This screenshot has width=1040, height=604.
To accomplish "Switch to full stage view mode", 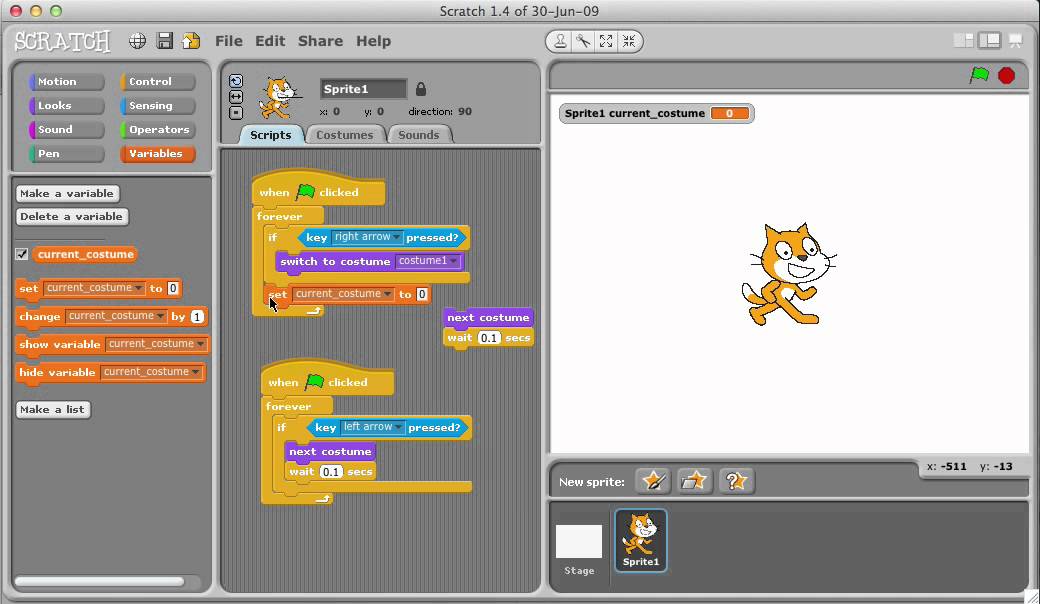I will point(990,40).
